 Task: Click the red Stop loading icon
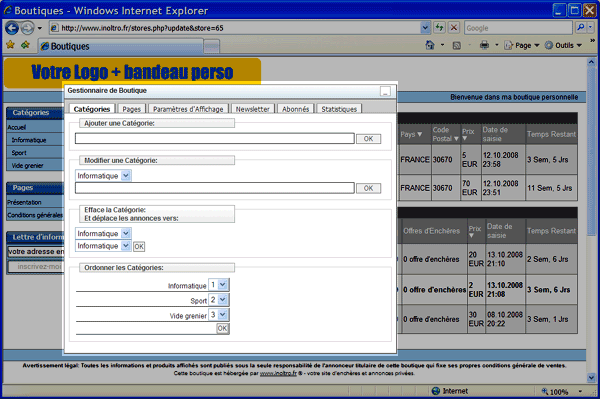coord(454,28)
